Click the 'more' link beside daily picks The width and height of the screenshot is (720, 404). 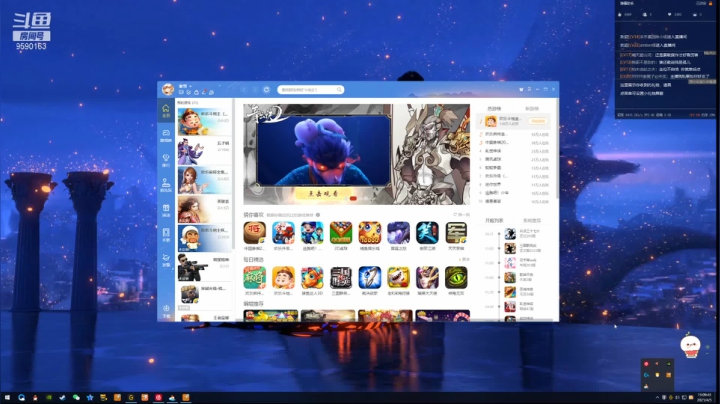click(x=465, y=259)
